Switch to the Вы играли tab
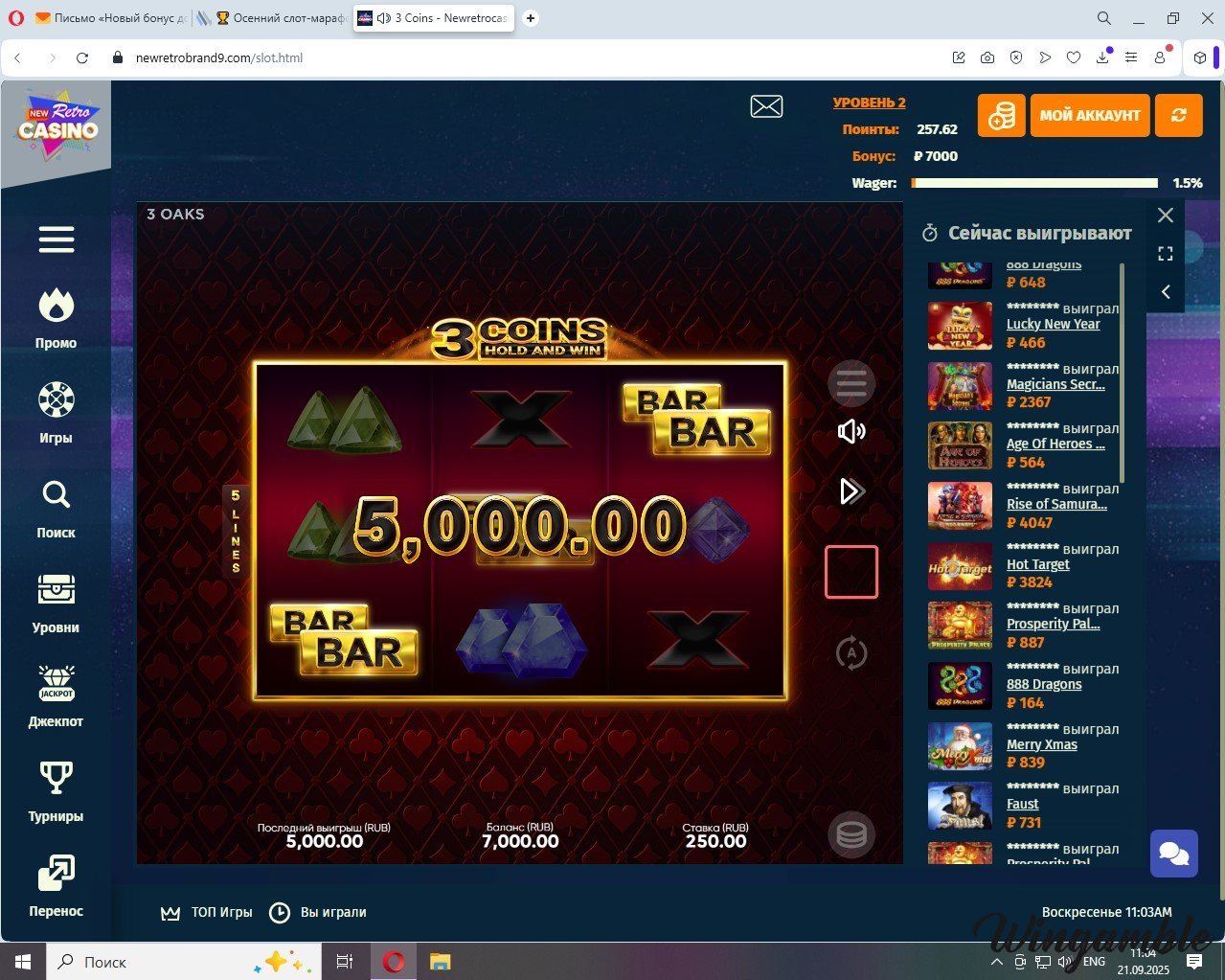1225x980 pixels. point(318,912)
